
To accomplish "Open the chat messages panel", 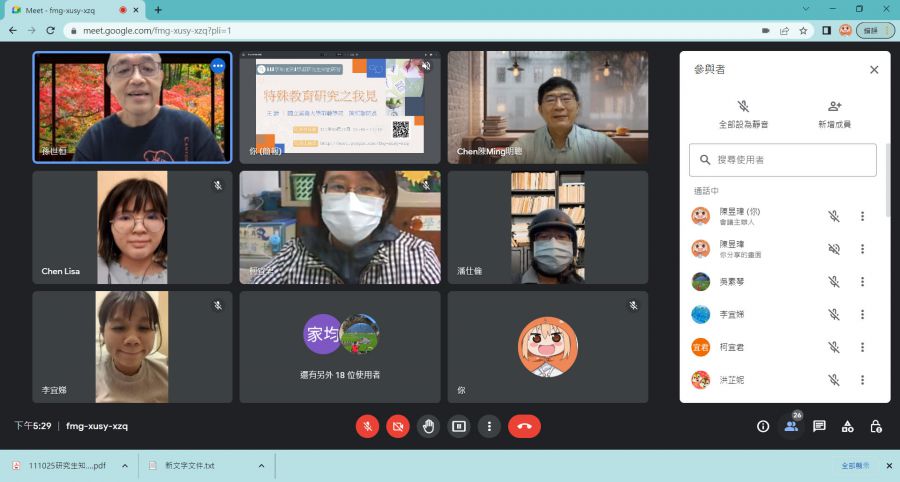I will [819, 426].
